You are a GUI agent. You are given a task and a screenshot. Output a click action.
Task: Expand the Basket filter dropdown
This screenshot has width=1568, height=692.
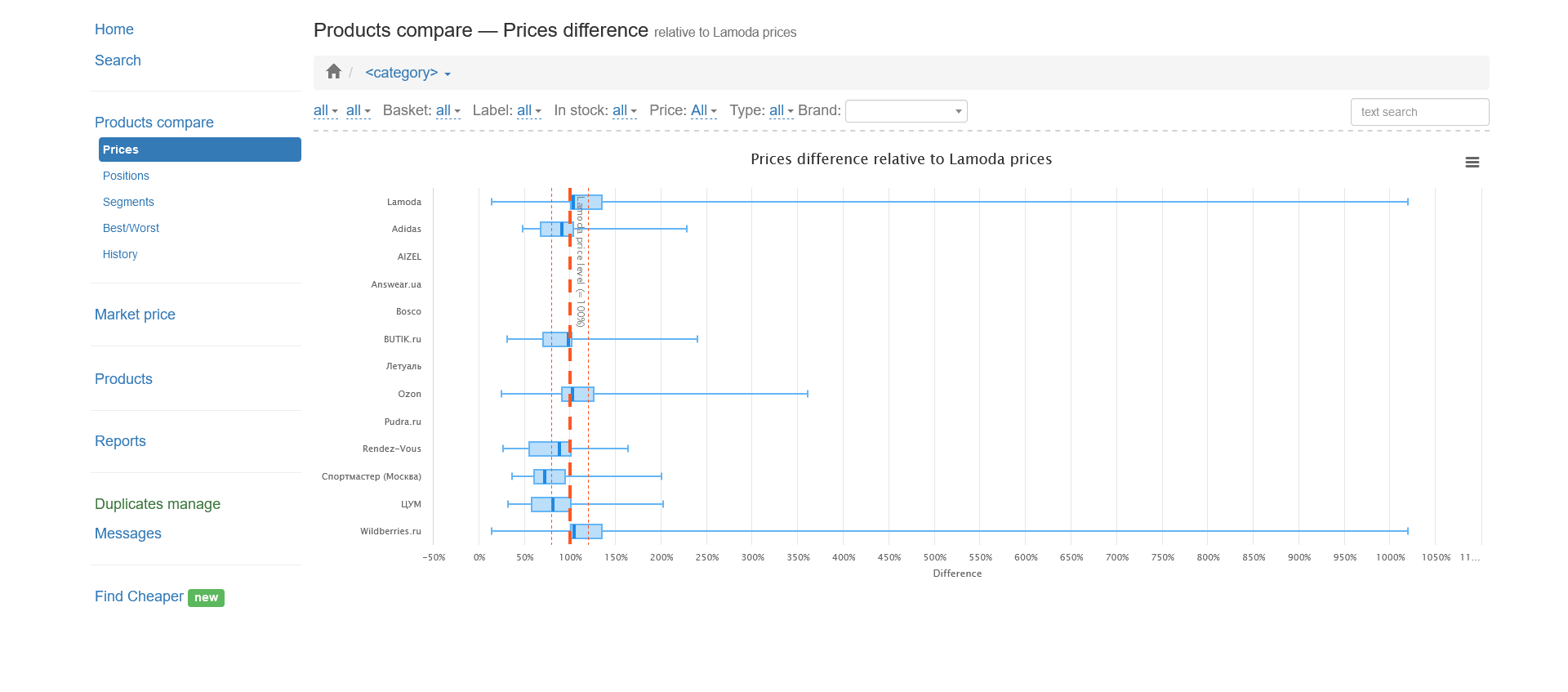pyautogui.click(x=448, y=110)
